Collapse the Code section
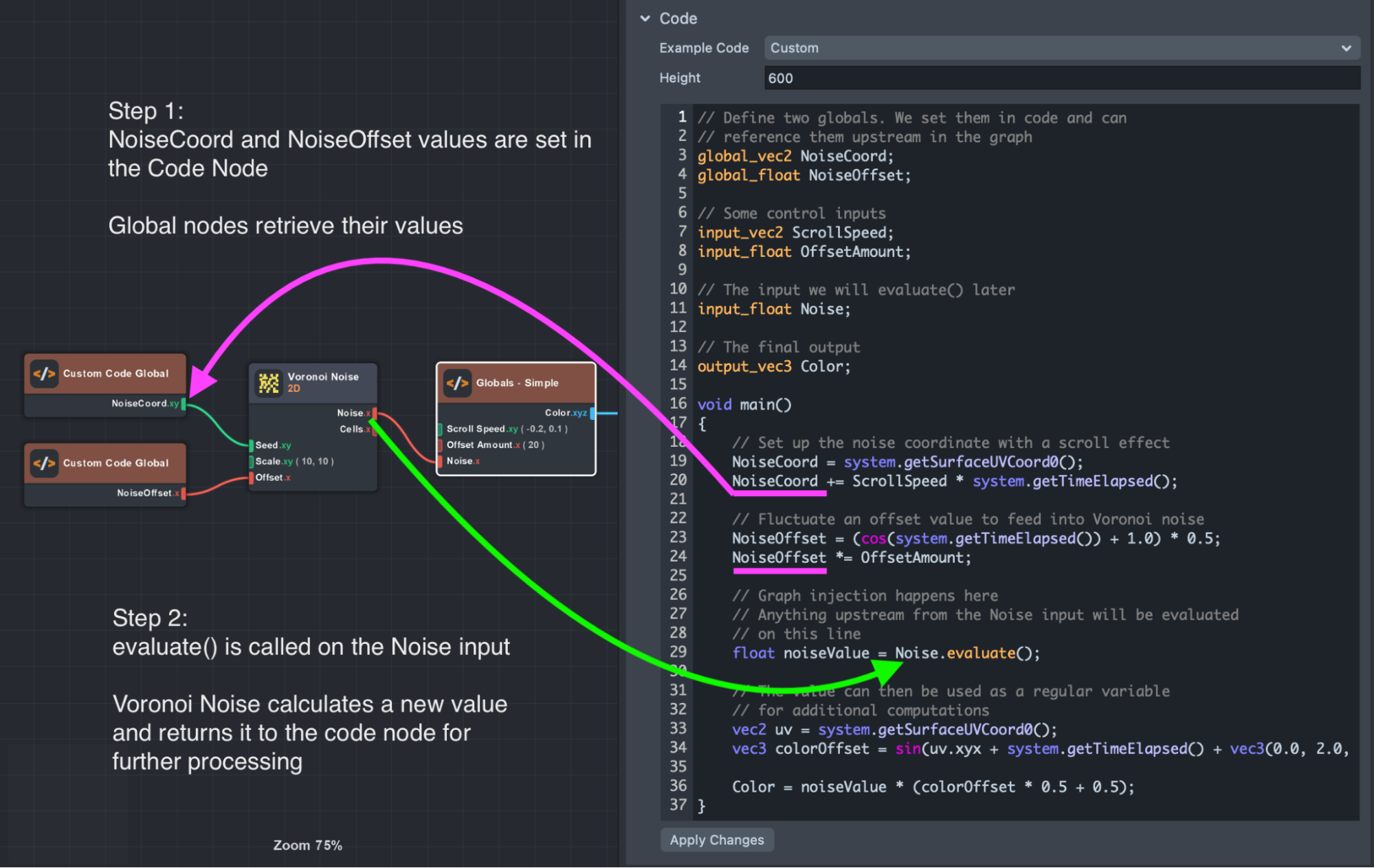Viewport: 1374px width, 868px height. point(645,19)
